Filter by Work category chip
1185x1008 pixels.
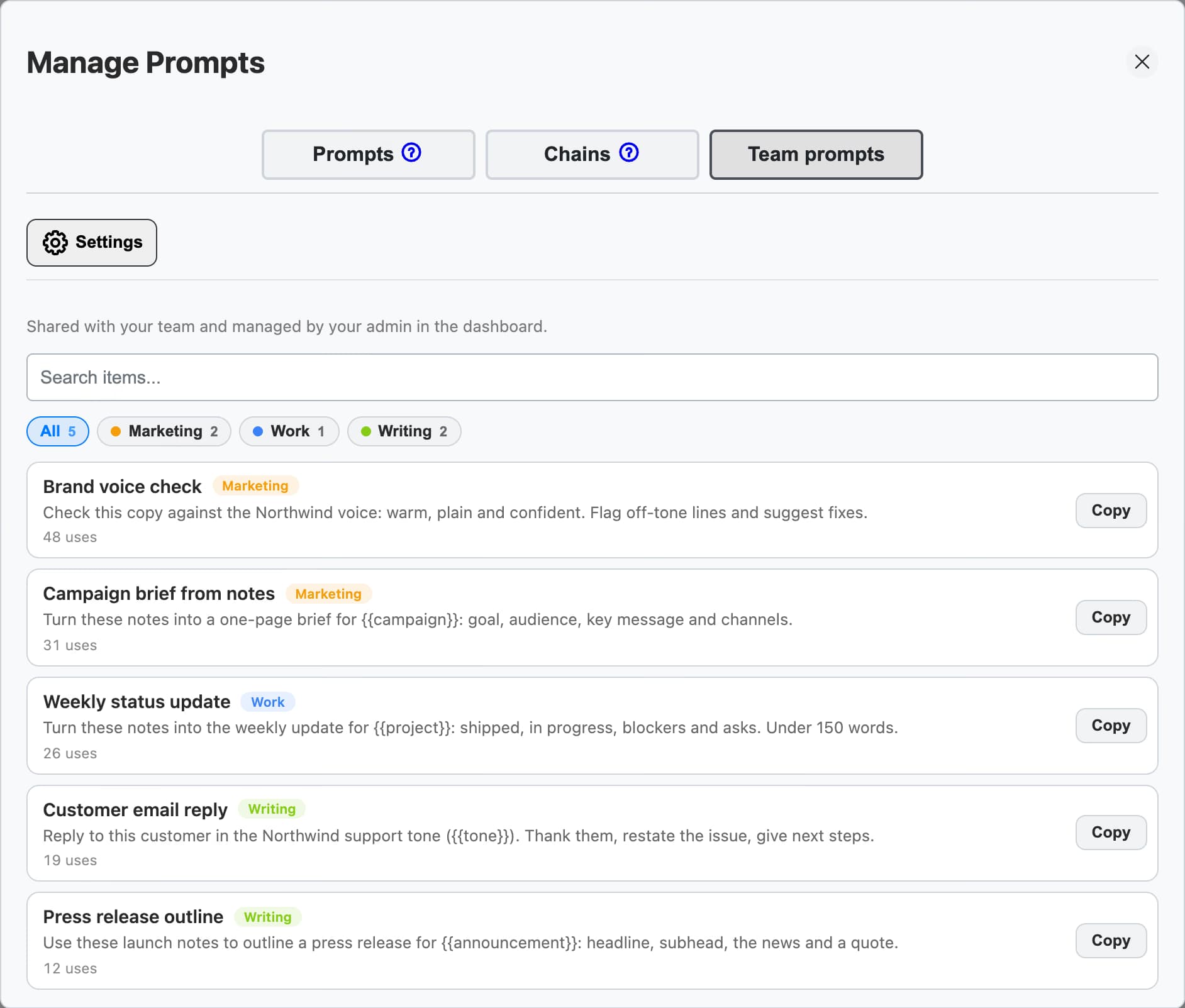coord(289,431)
